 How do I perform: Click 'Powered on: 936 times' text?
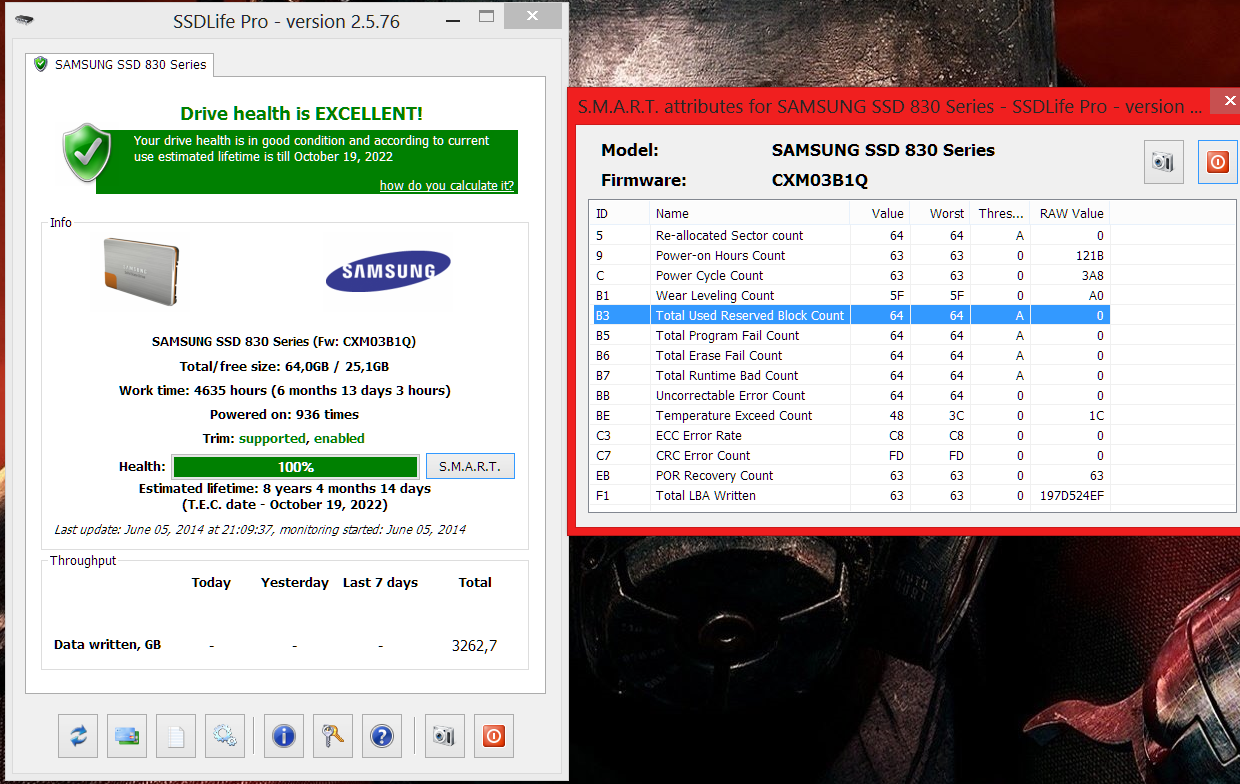tap(284, 414)
